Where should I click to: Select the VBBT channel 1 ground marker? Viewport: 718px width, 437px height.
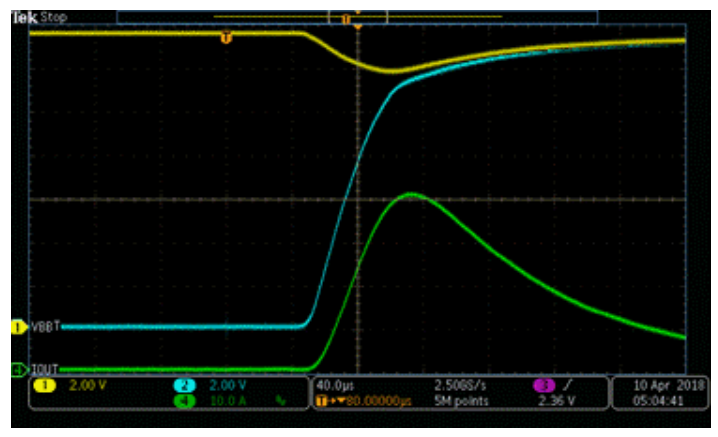(17, 326)
